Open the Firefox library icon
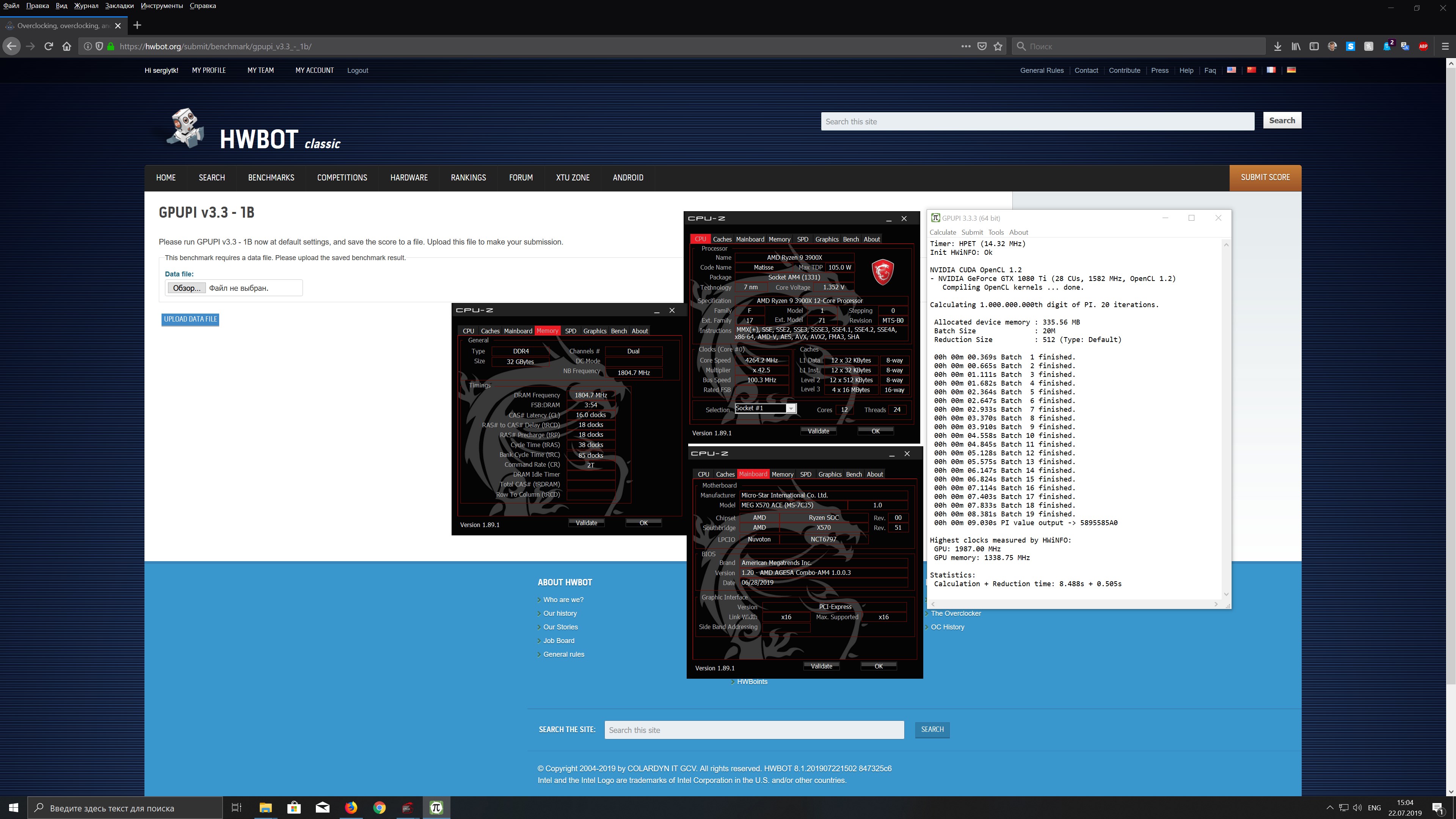Viewport: 1456px width, 819px height. [1296, 46]
